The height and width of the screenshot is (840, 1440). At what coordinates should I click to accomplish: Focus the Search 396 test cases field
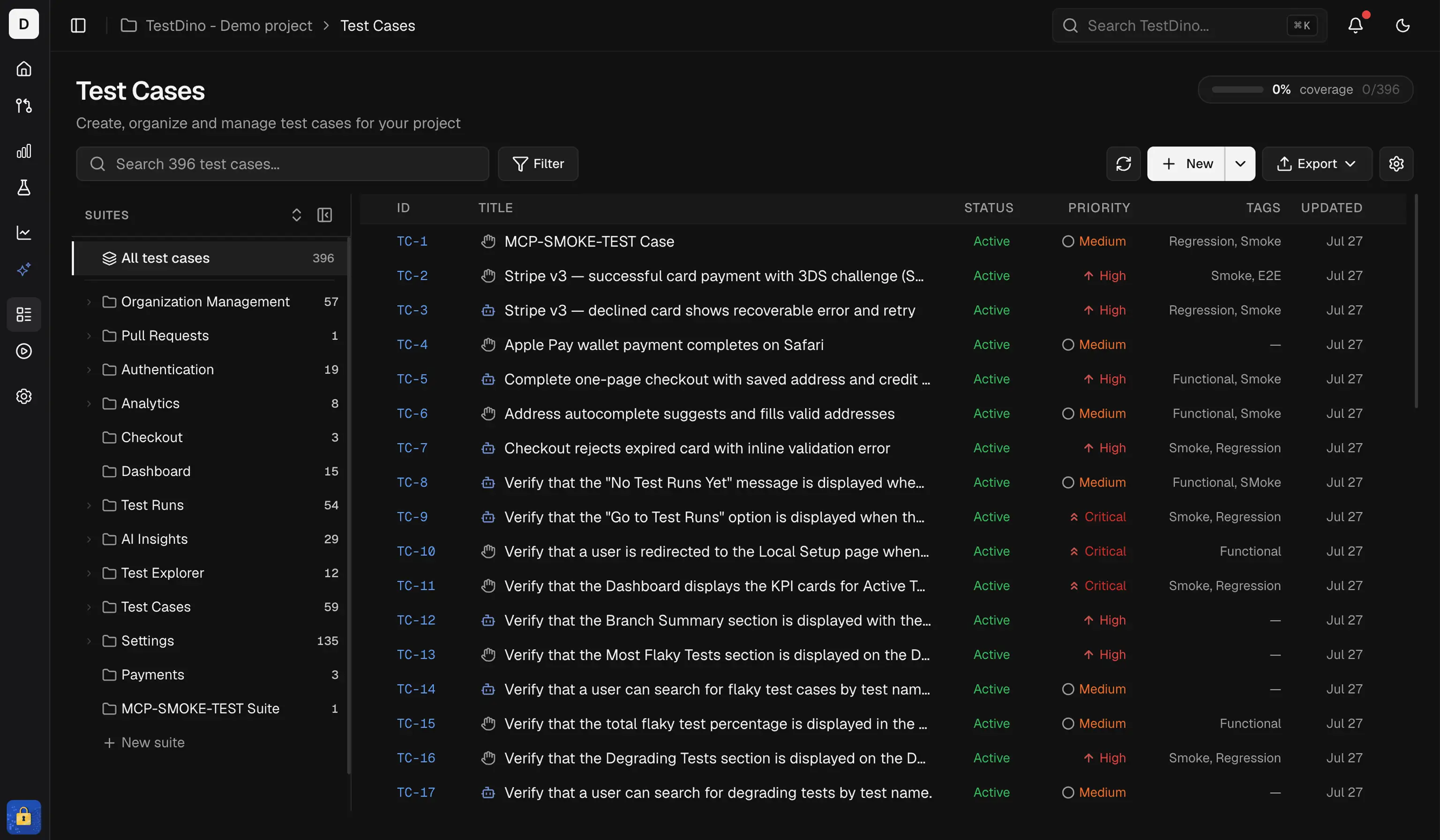point(282,164)
